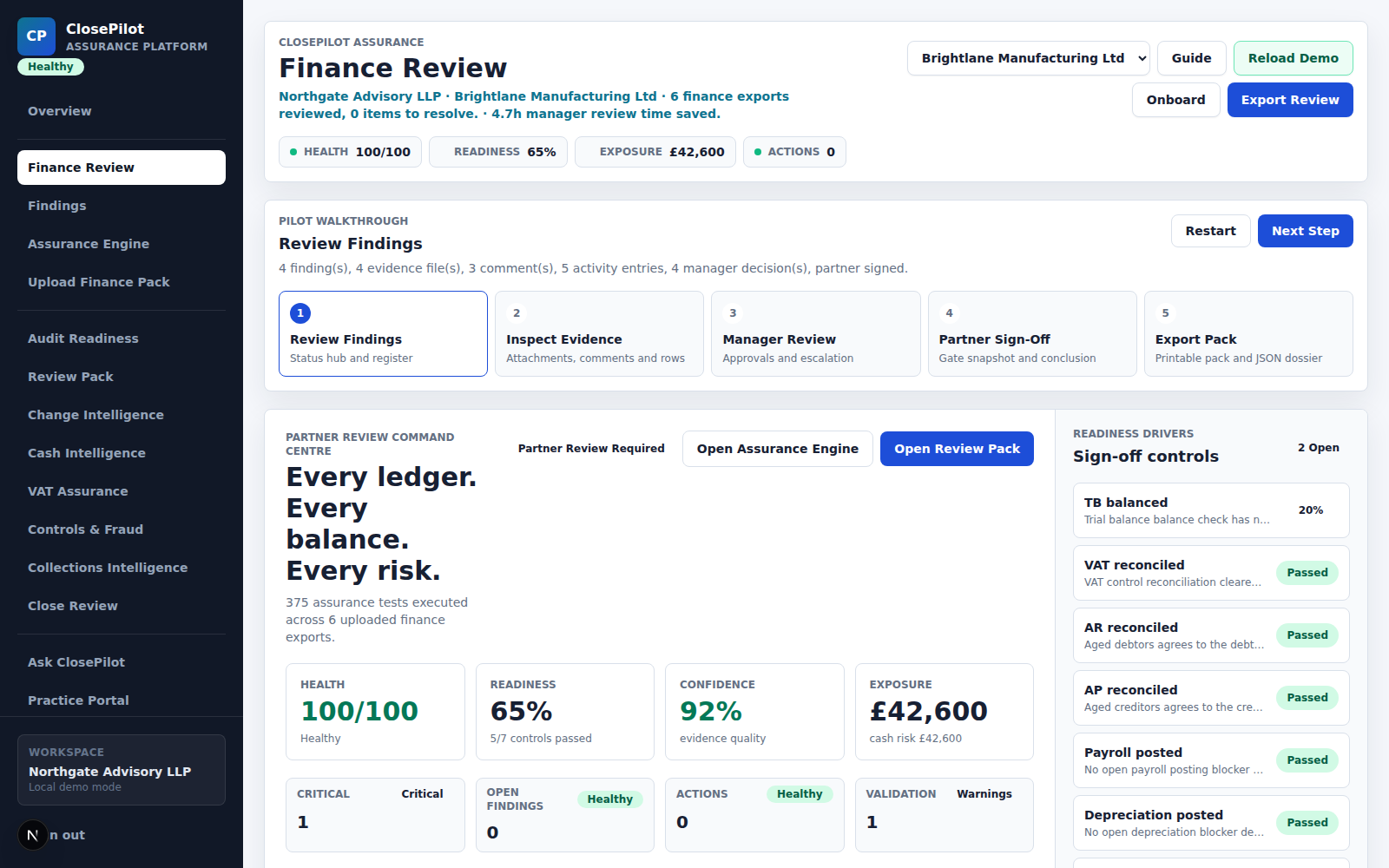Click the ACTIONS 0 header chip
The width and height of the screenshot is (1389, 868).
pos(794,152)
